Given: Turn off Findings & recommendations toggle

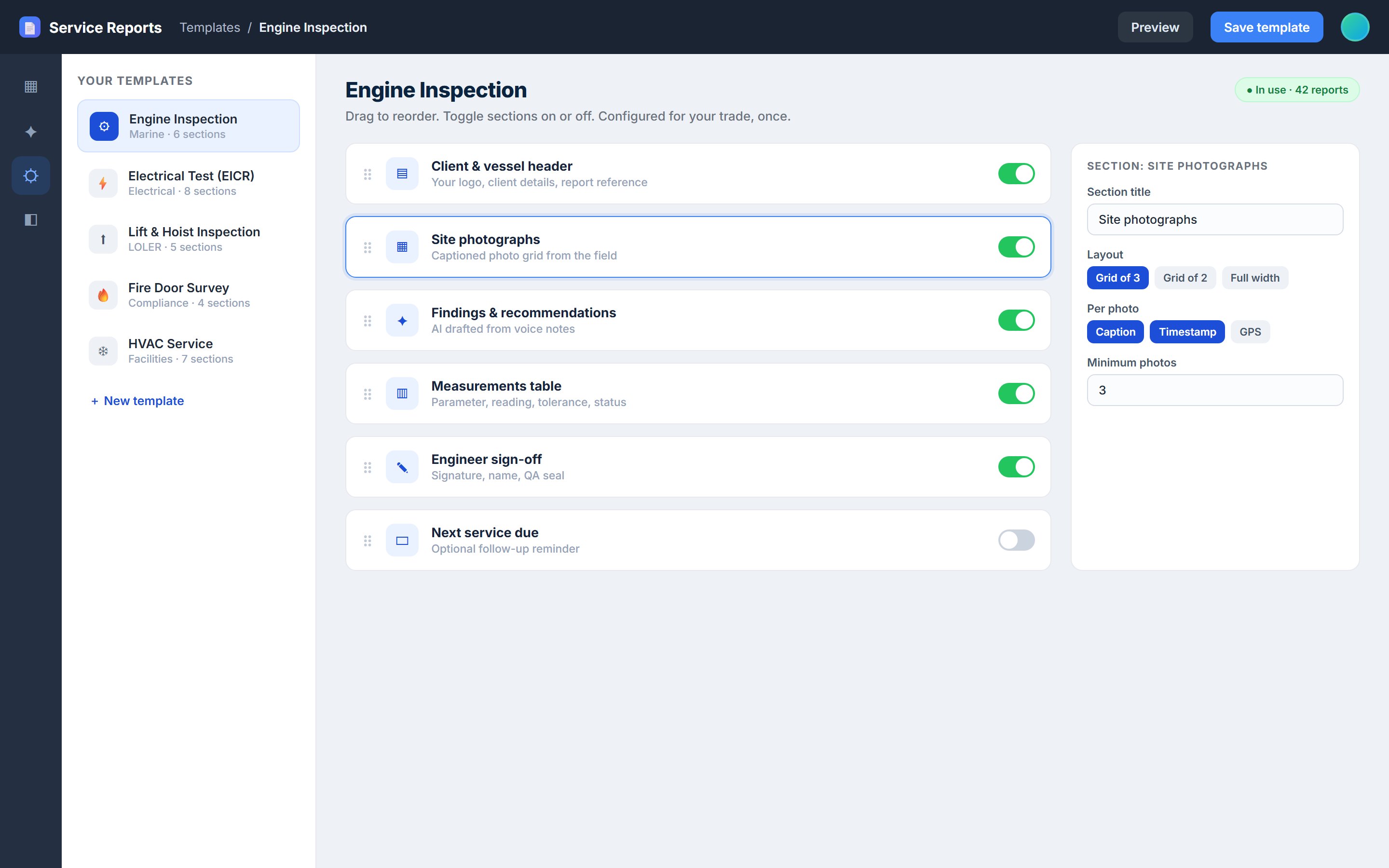Looking at the screenshot, I should point(1016,320).
